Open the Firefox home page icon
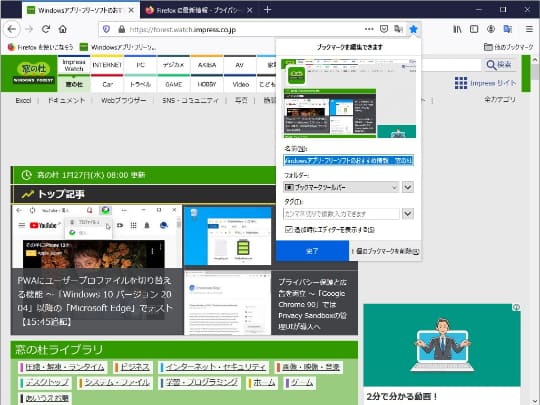The width and height of the screenshot is (540, 405). (63, 29)
